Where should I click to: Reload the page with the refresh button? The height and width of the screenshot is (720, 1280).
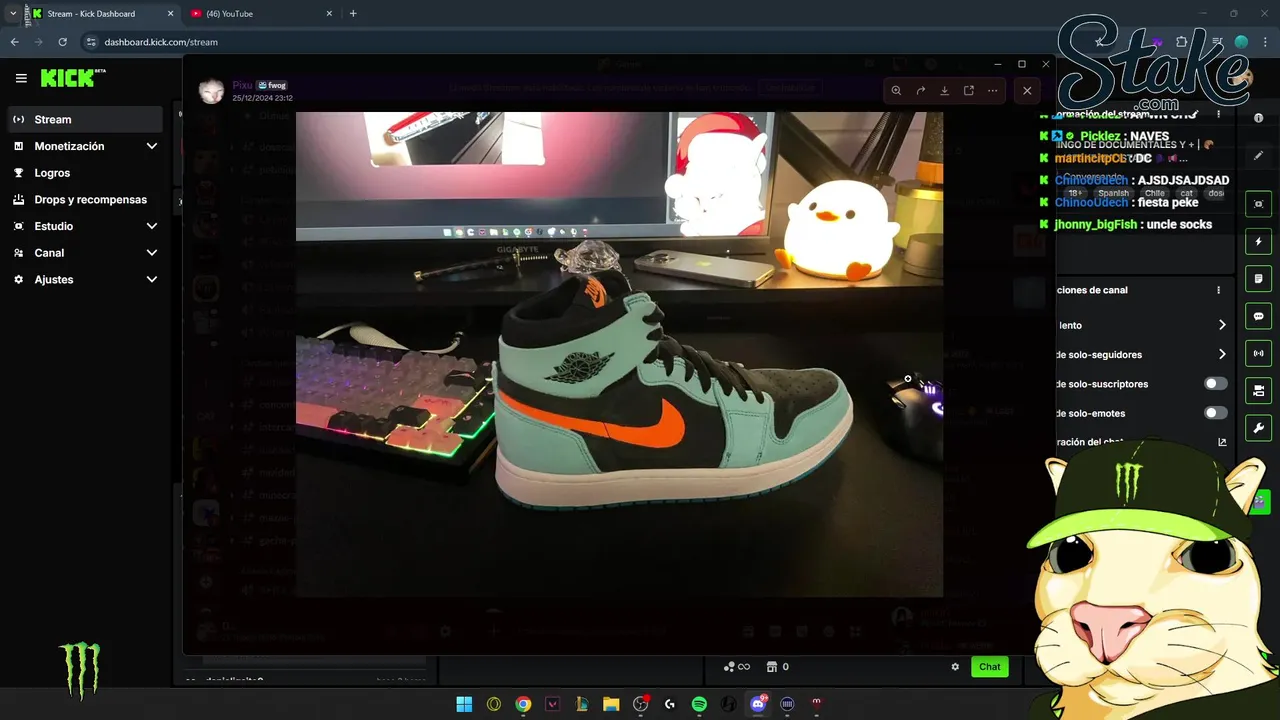pos(62,42)
